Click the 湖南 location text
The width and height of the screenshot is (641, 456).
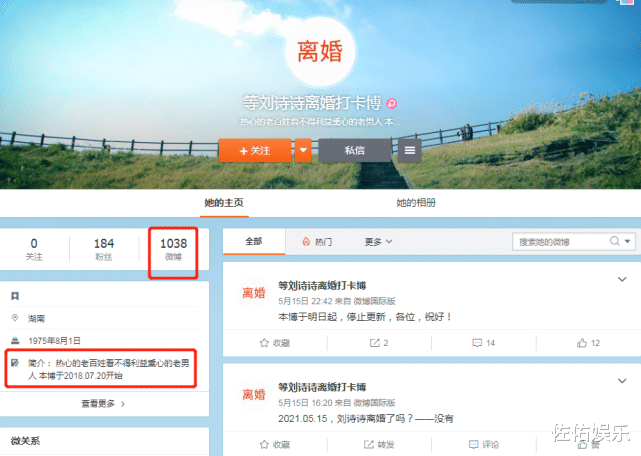[36, 319]
